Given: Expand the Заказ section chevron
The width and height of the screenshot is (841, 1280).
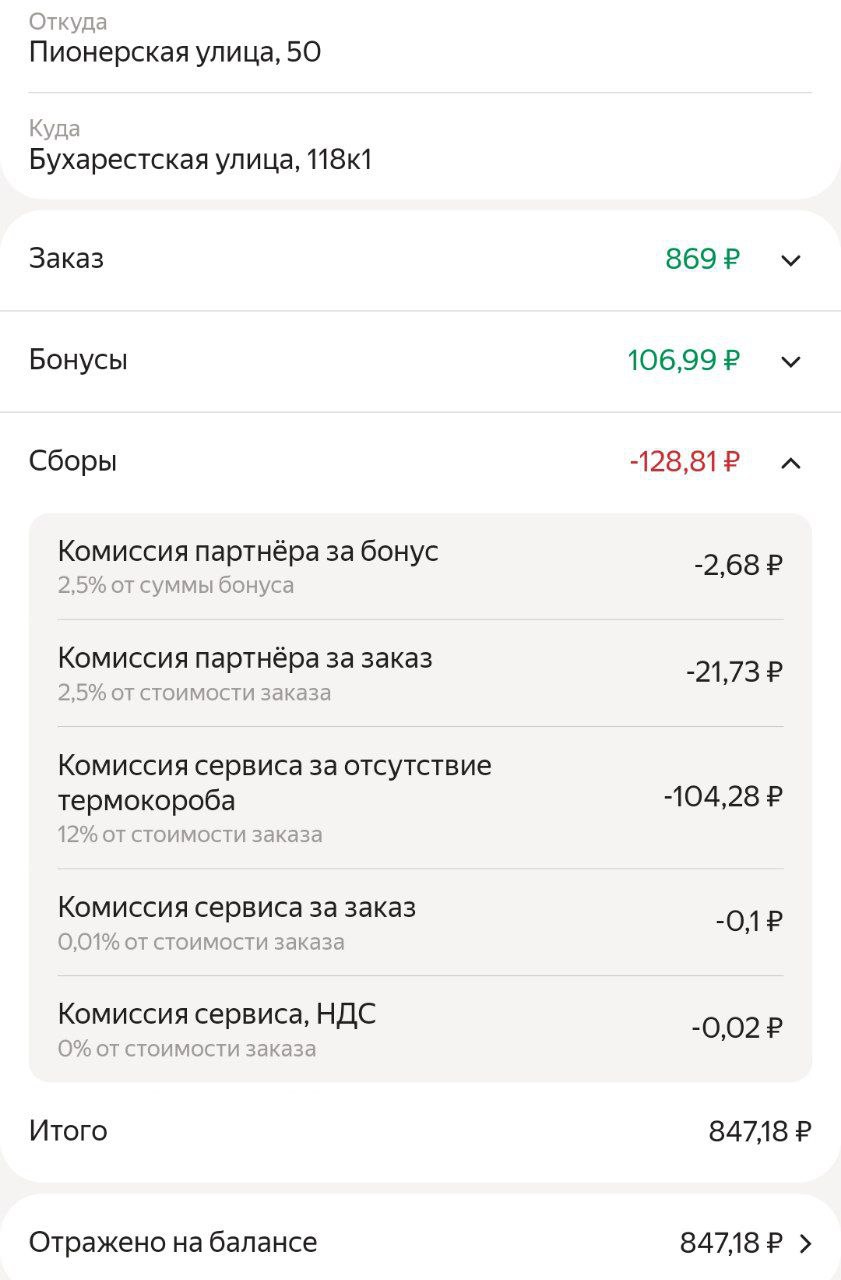Looking at the screenshot, I should pos(790,260).
